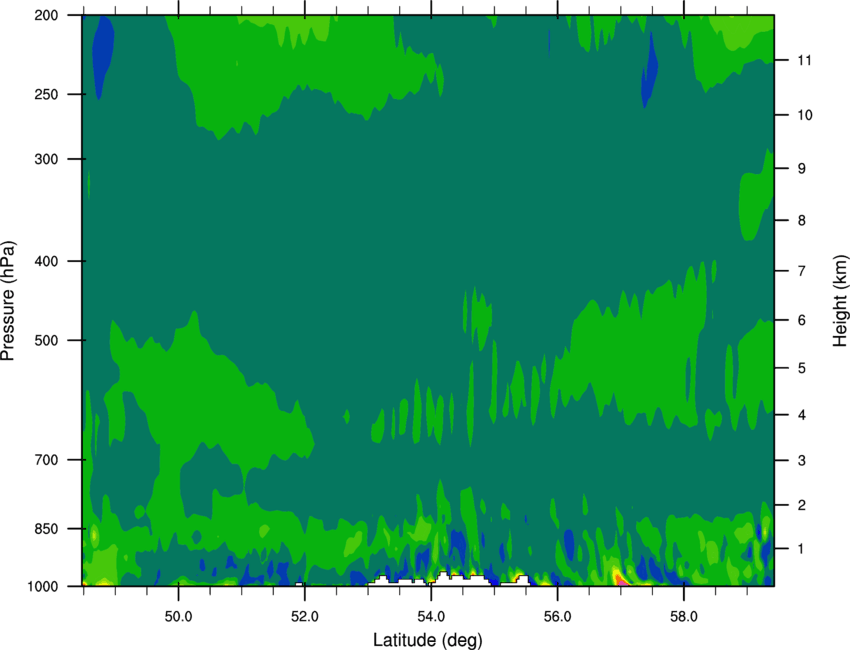
Task: Click the blue patch at top-left near 250 hPa
Action: tap(102, 56)
